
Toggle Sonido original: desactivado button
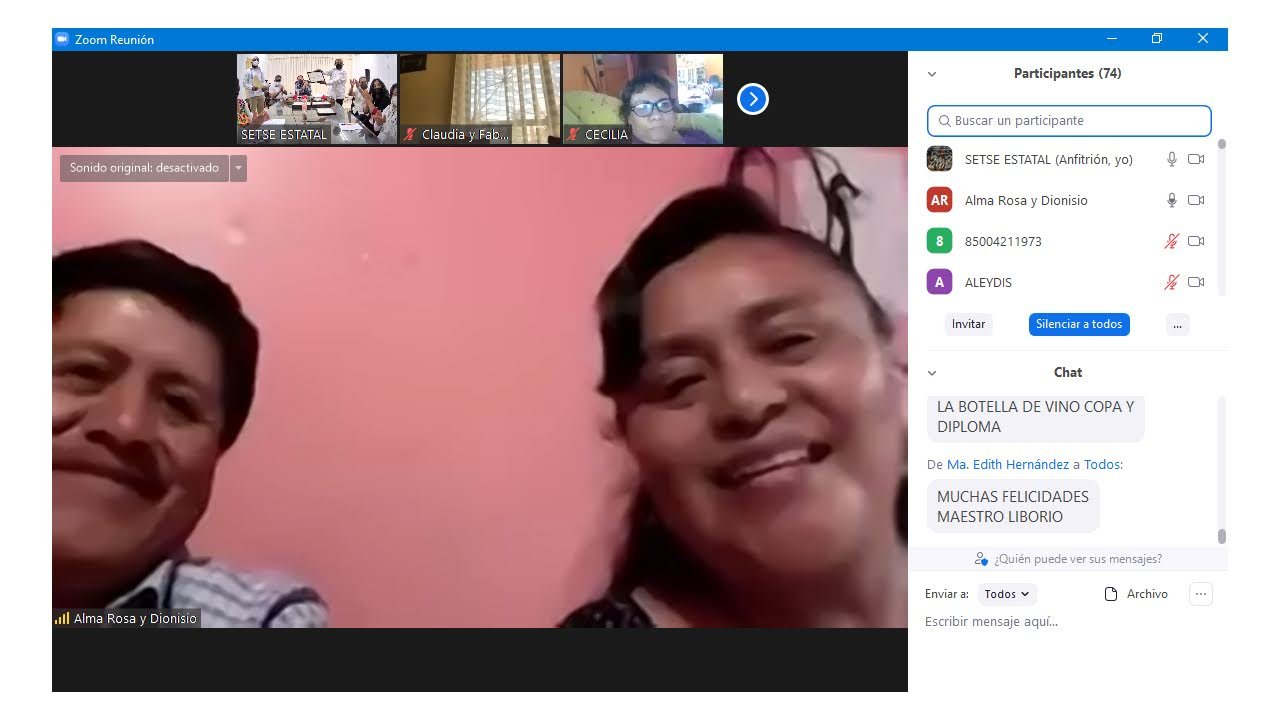(144, 168)
